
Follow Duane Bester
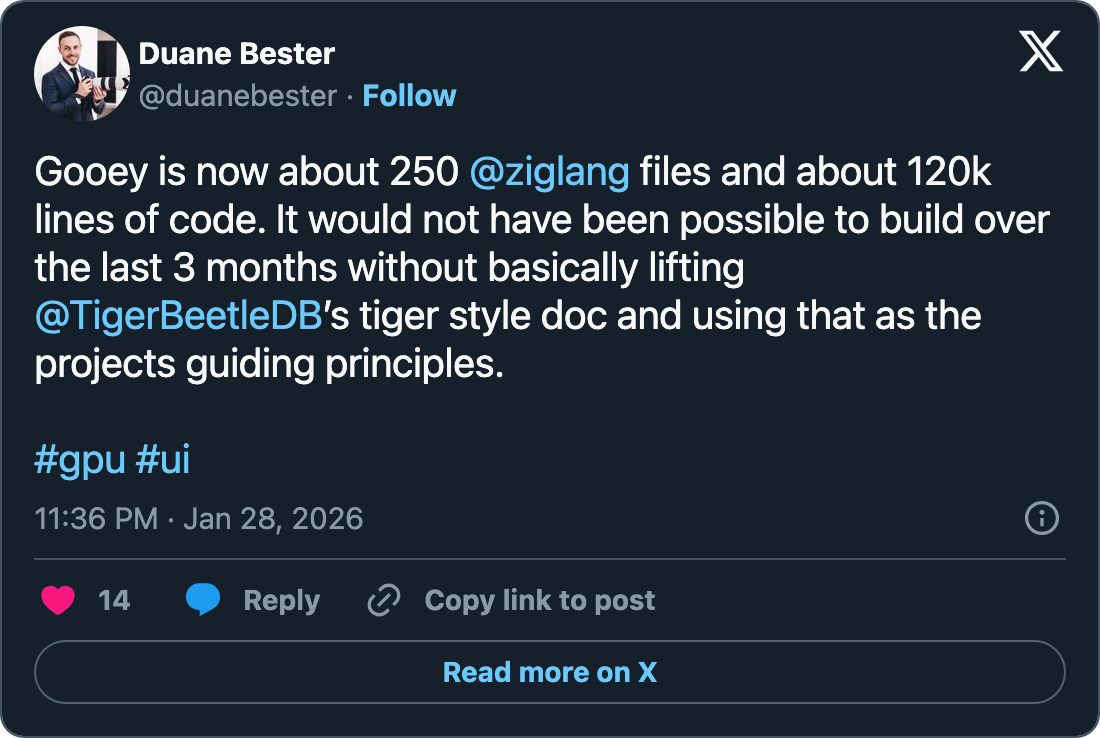[409, 96]
